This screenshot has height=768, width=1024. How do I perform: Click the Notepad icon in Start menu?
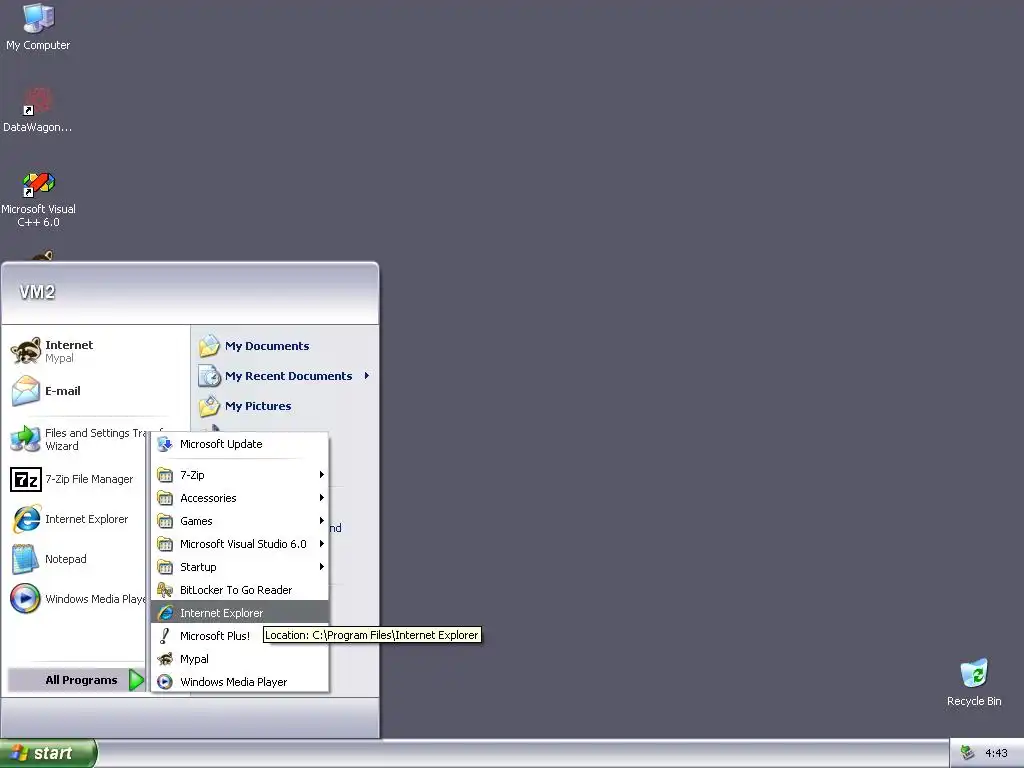coord(26,559)
